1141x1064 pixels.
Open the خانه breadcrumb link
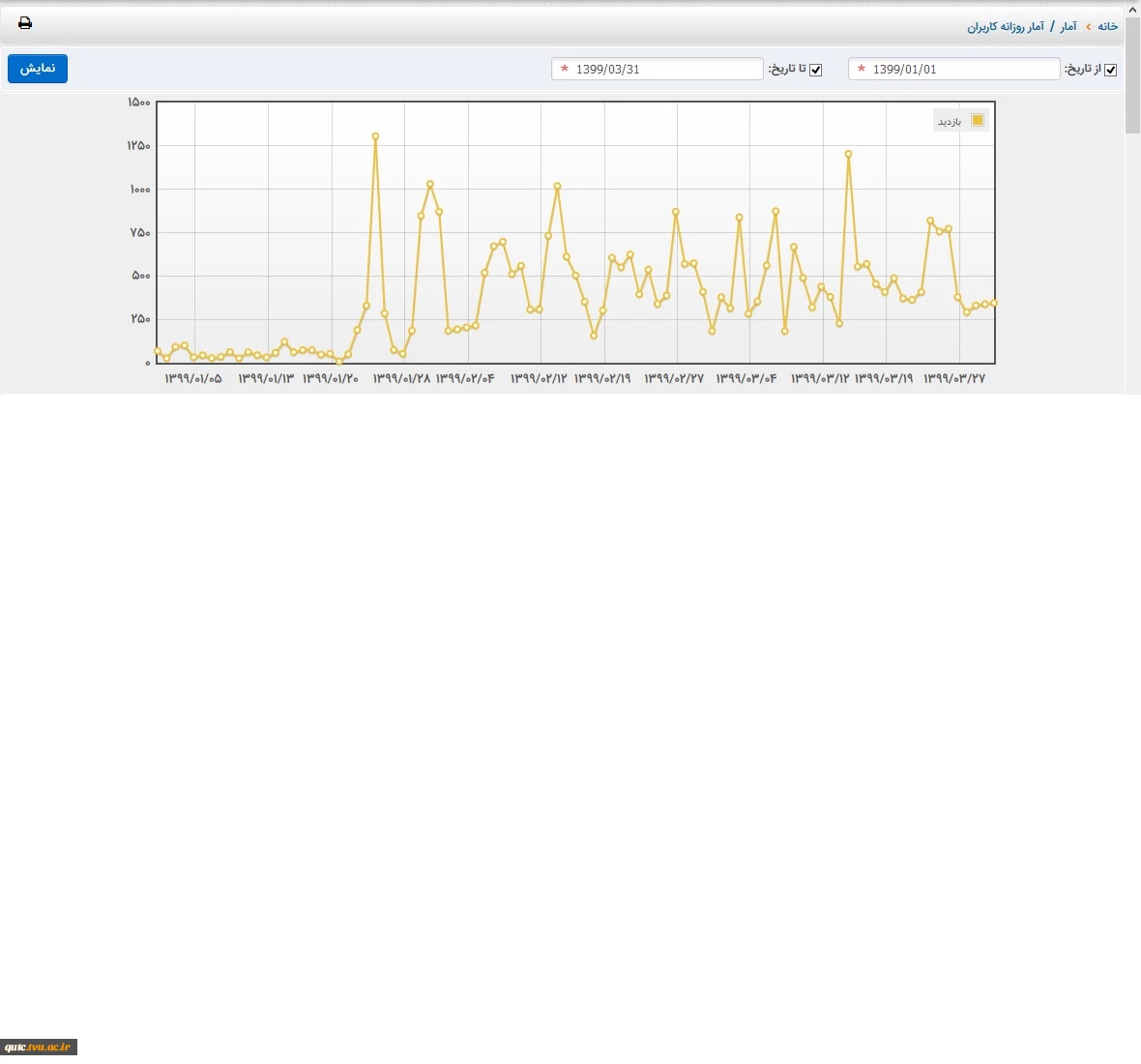coord(1107,26)
